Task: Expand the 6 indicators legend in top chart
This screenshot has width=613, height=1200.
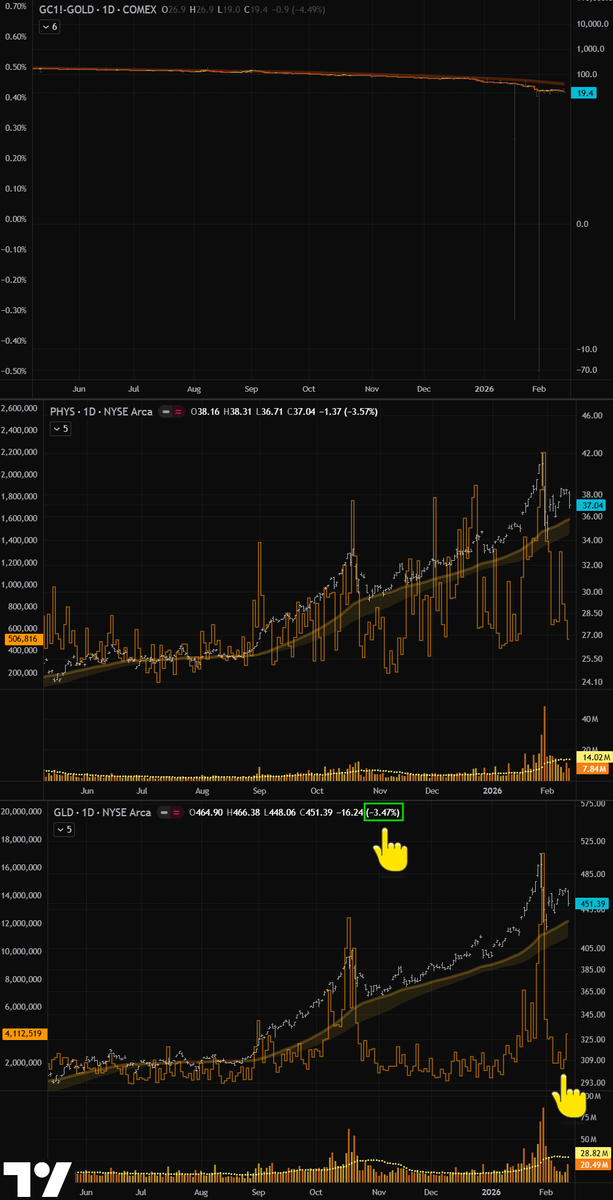Action: (50, 27)
